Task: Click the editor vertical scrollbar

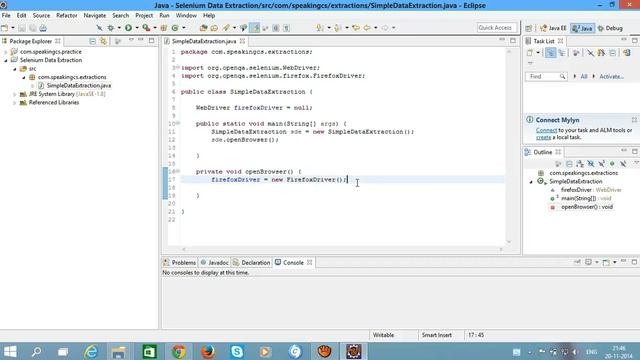Action: click(509, 146)
